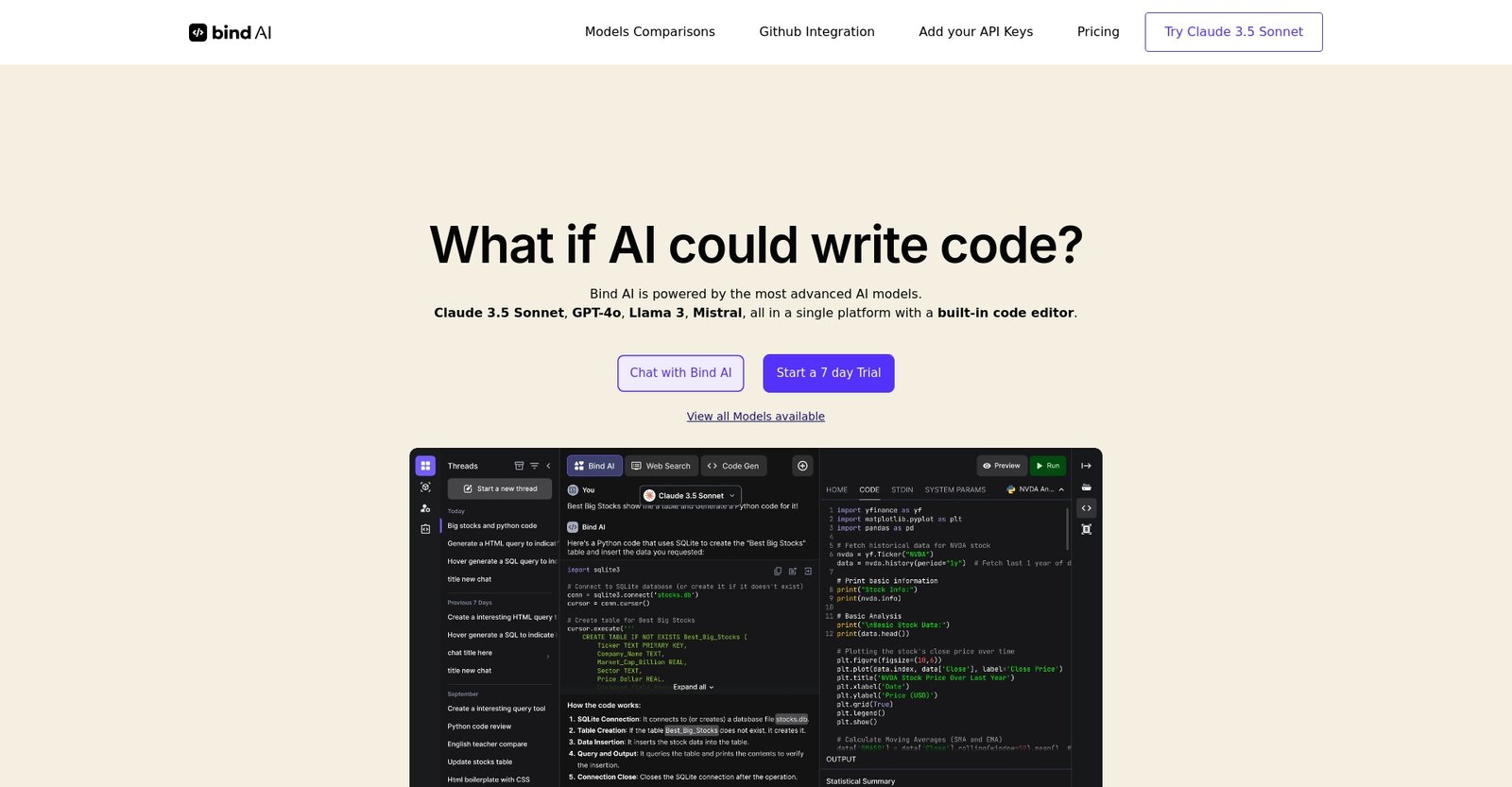Open Html boilerplate with CSS thread
Screen dimensions: 1512x787
[x=489, y=780]
